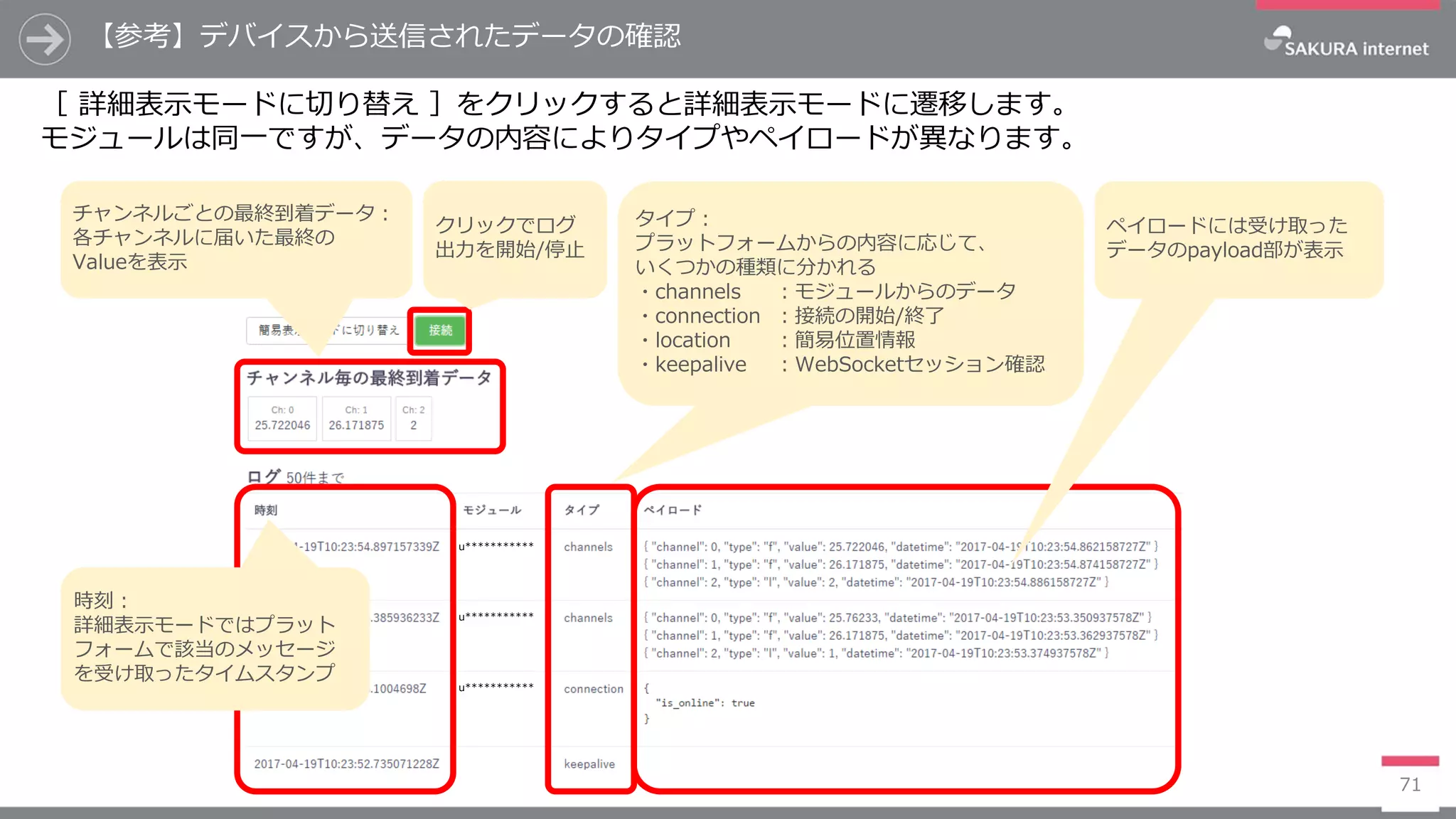Image resolution: width=1456 pixels, height=819 pixels.
Task: Click the ログ 50件まで heading
Action: pyautogui.click(x=295, y=476)
